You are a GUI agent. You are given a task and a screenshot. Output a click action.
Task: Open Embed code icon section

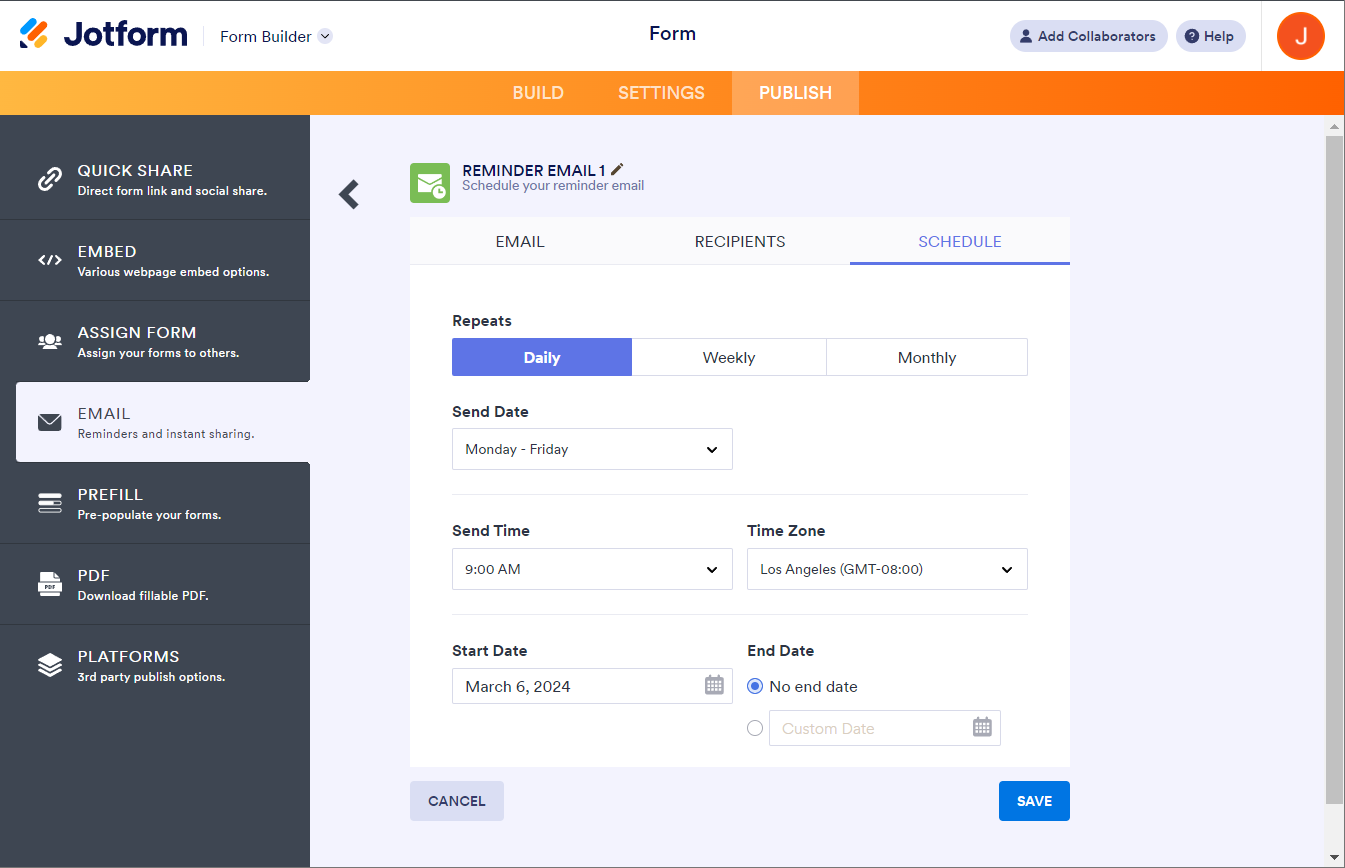50,260
